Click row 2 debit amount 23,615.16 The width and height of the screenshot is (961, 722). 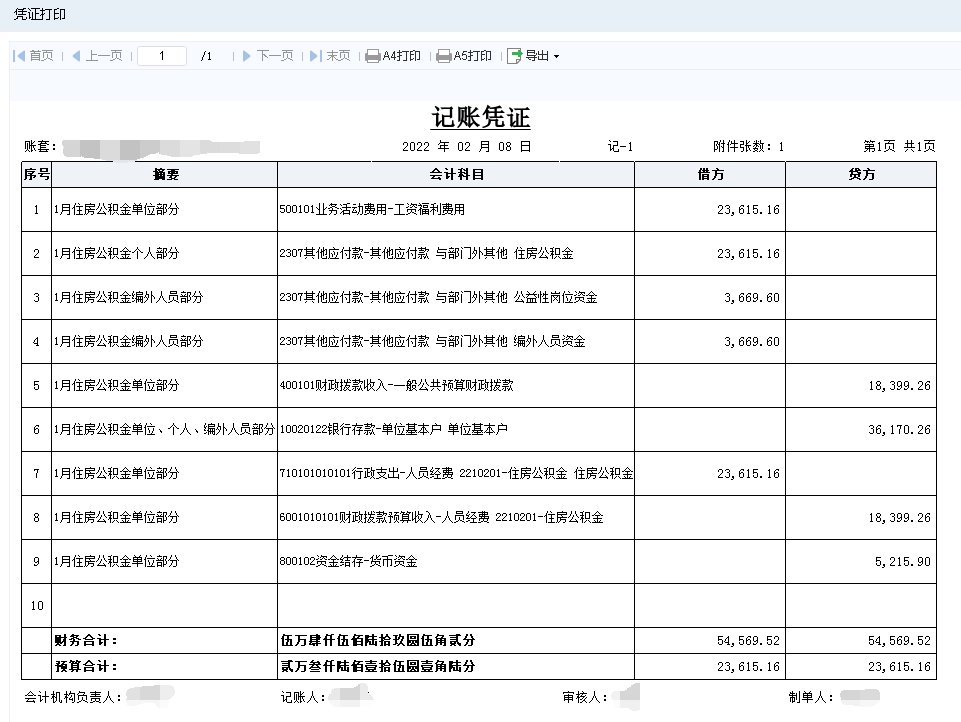[748, 254]
